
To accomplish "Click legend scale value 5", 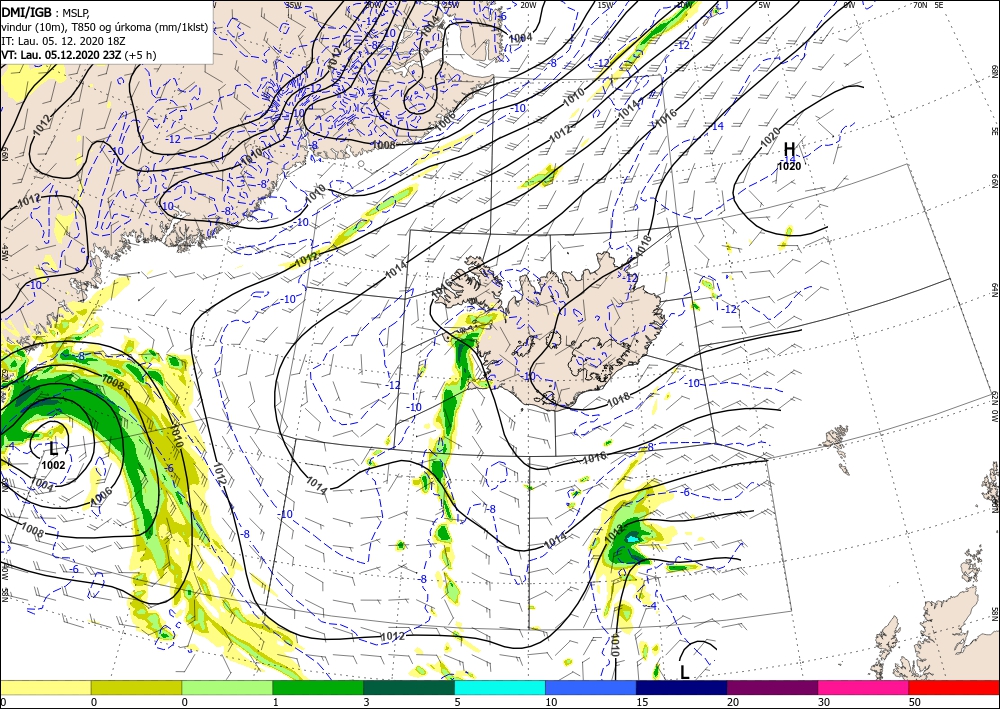I will 455,702.
